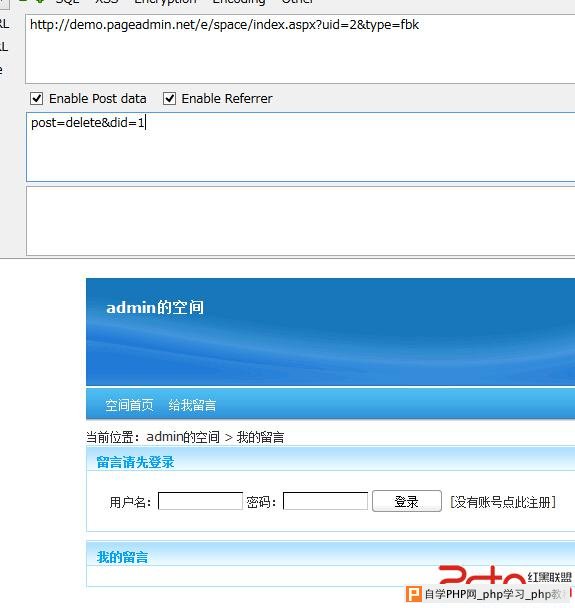Click the 登录 login button
Screen dimensions: 575x608
[407, 501]
